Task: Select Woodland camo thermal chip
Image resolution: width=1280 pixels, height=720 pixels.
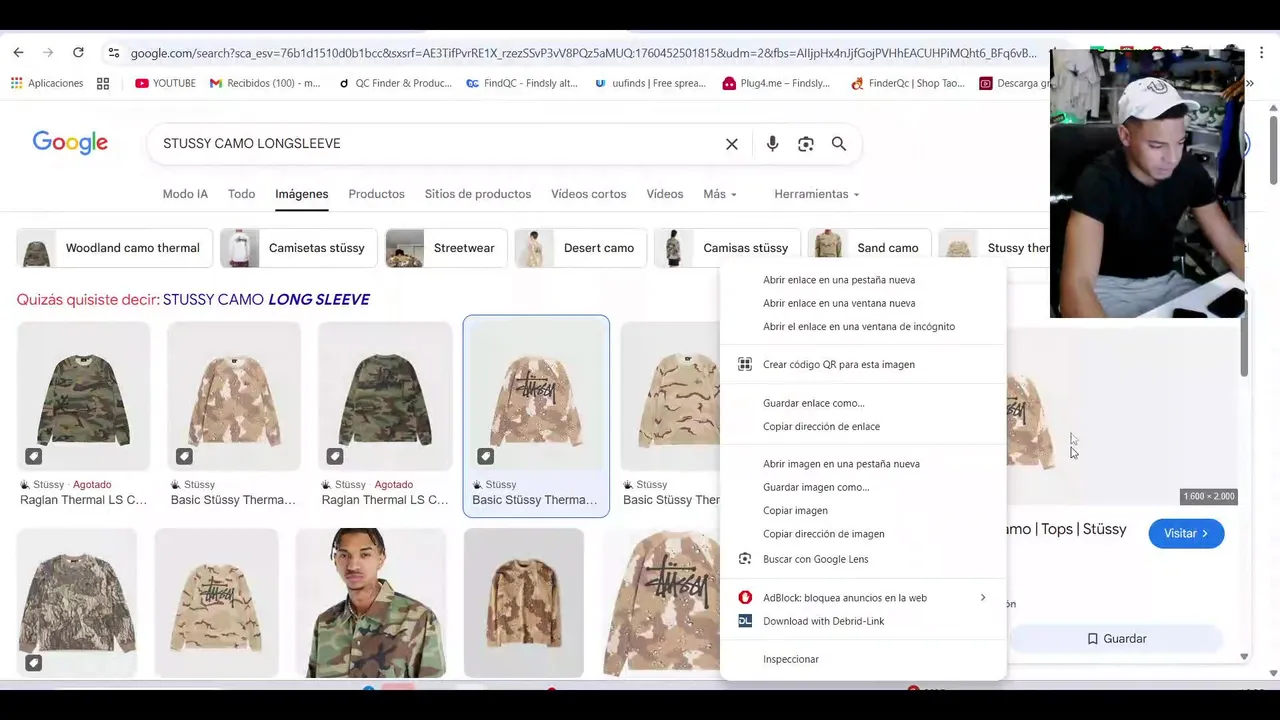Action: [x=115, y=248]
